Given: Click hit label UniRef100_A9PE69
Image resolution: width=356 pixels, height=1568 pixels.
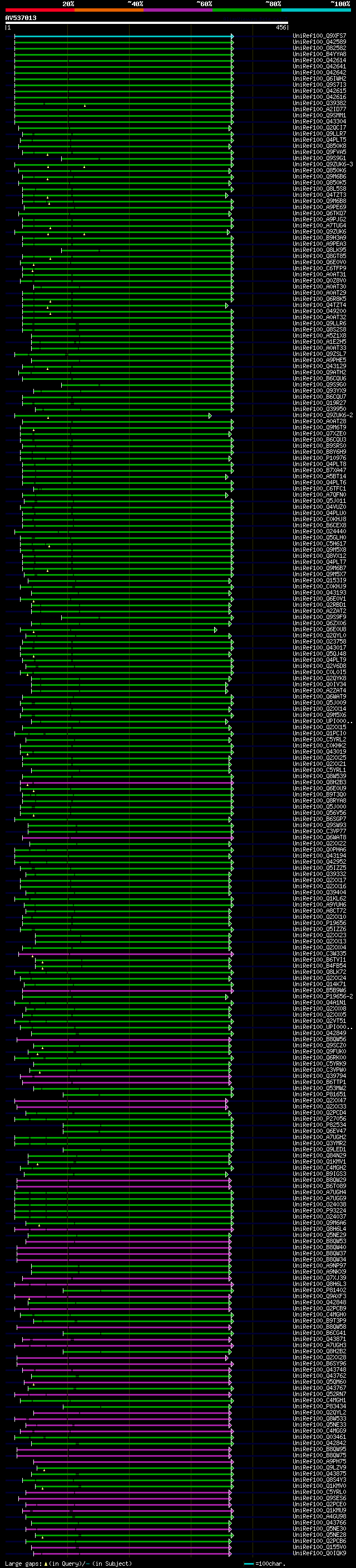Looking at the screenshot, I should point(319,207).
